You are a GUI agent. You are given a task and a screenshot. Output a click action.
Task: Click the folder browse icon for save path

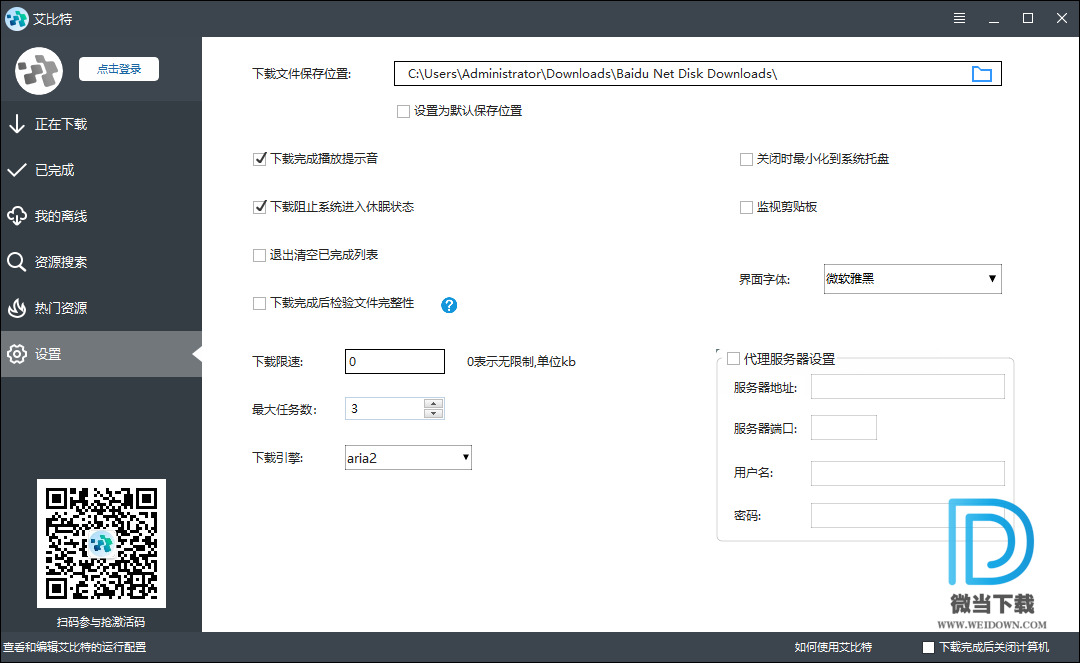click(x=982, y=74)
